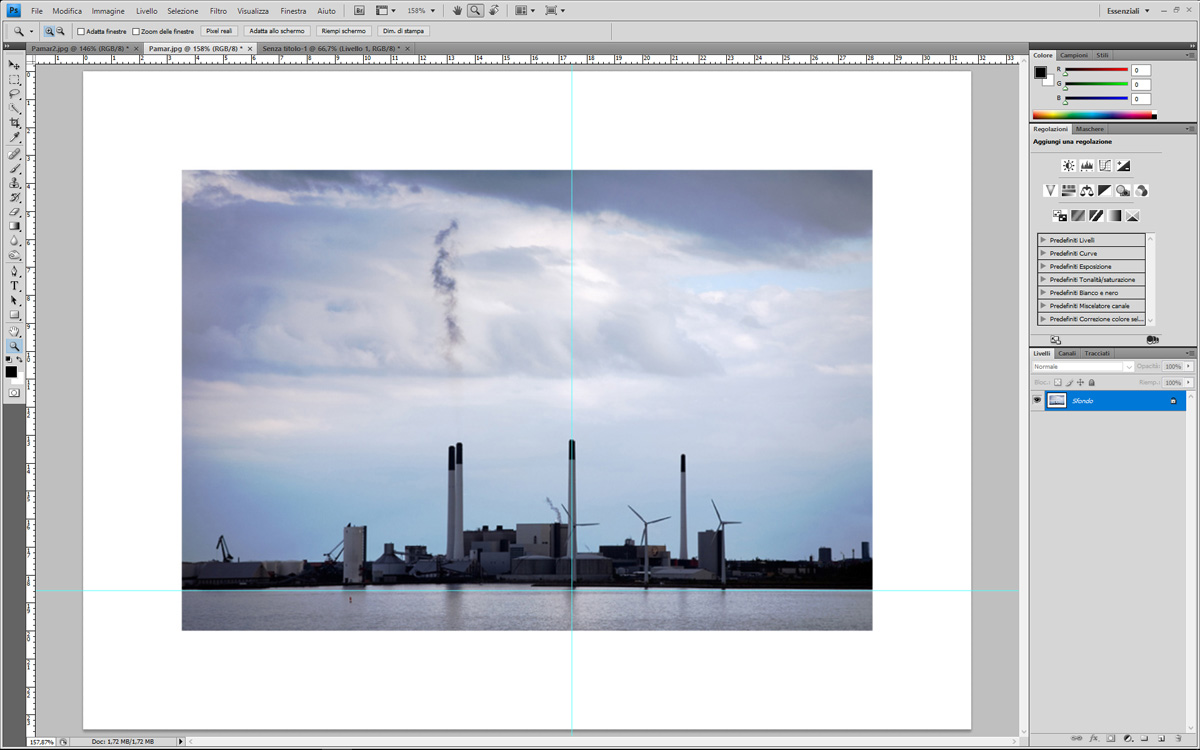Click the black foreground color swatch in toolbox

click(x=11, y=372)
